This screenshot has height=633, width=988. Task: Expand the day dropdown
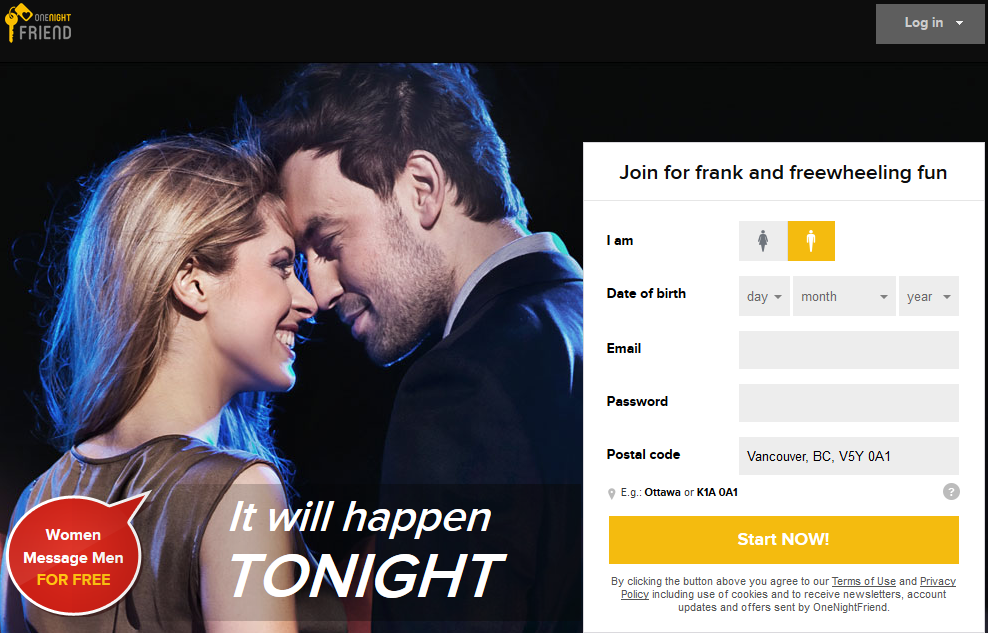click(764, 296)
